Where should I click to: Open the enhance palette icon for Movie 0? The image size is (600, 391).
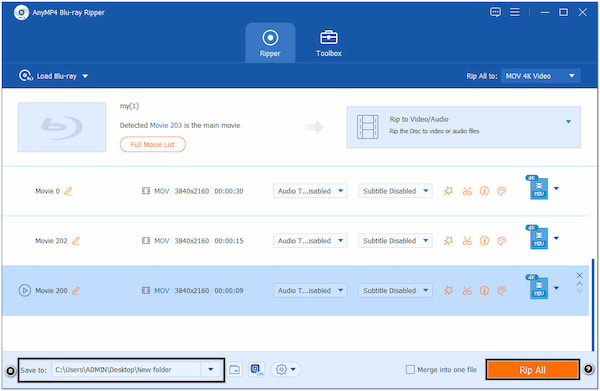[x=502, y=191]
